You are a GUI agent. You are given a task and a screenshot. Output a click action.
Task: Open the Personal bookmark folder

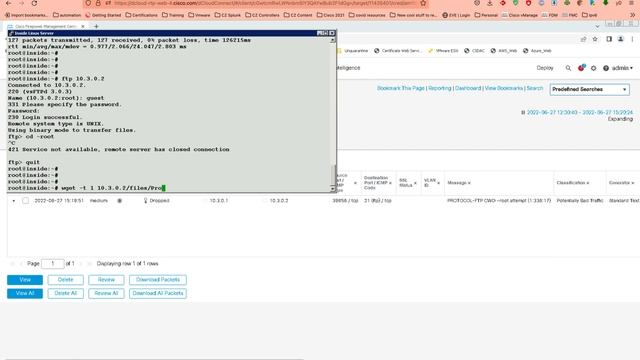click(486, 15)
